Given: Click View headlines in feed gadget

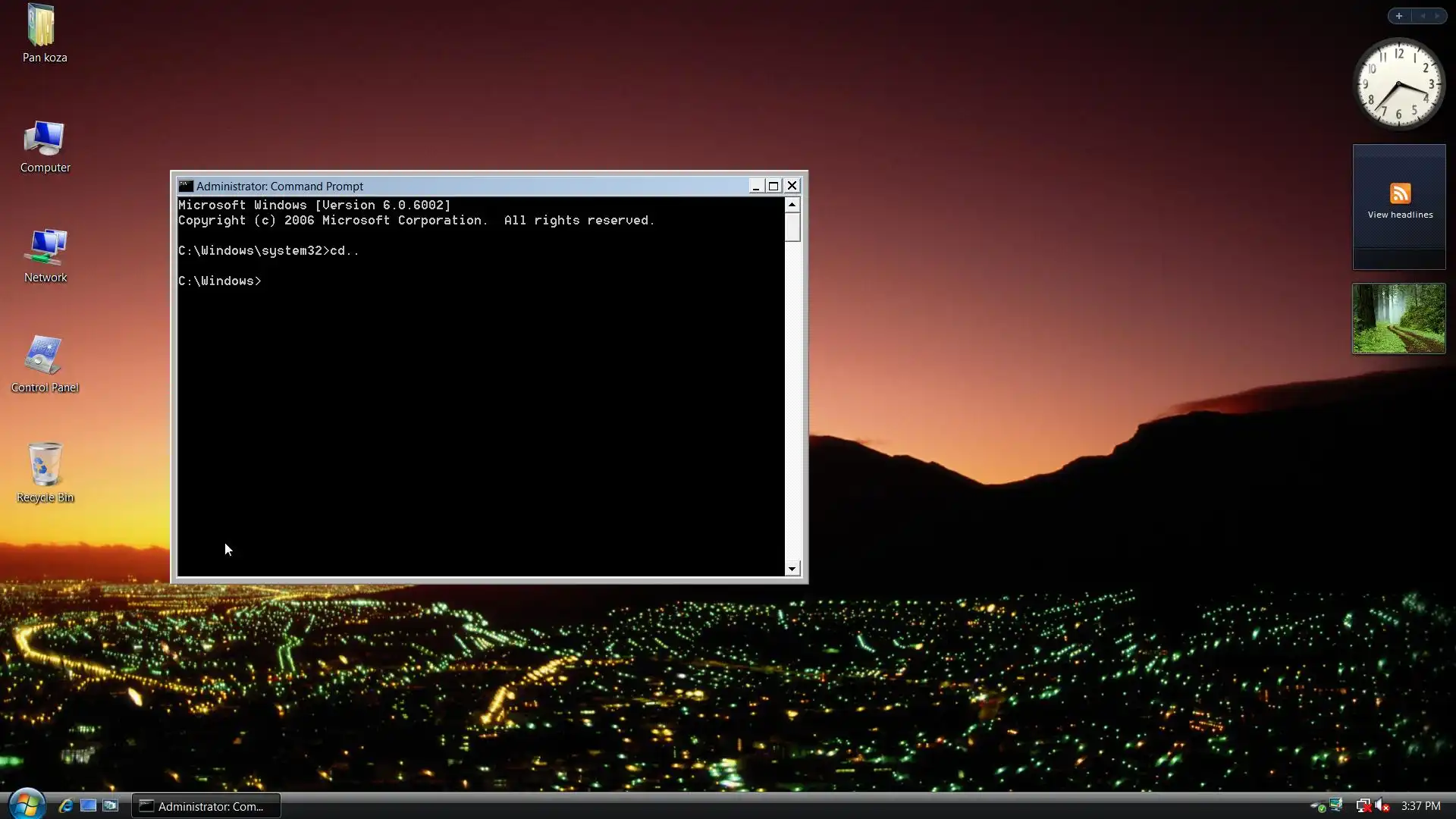Looking at the screenshot, I should pyautogui.click(x=1400, y=215).
